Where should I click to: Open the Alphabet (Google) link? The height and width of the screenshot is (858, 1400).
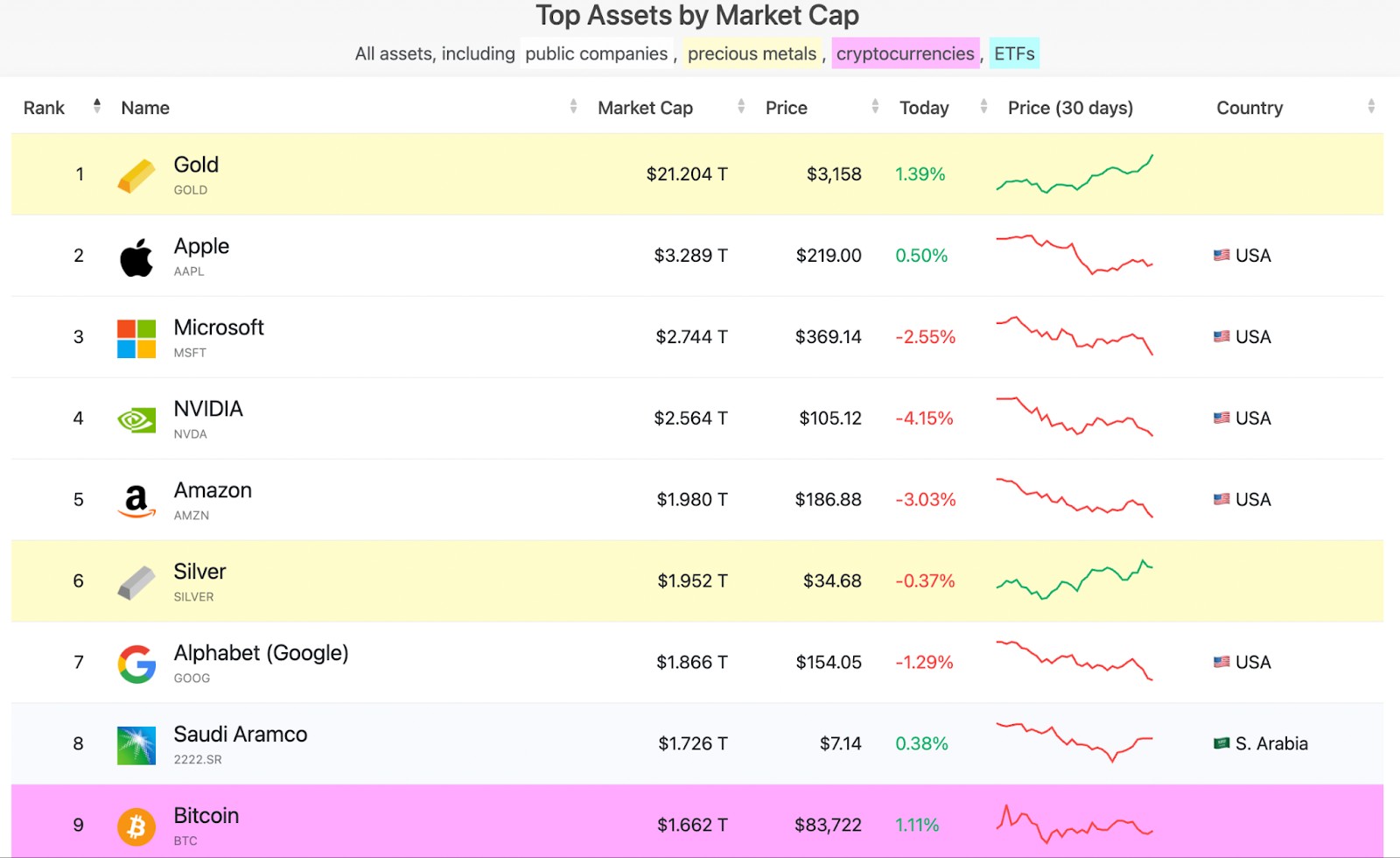(x=261, y=653)
